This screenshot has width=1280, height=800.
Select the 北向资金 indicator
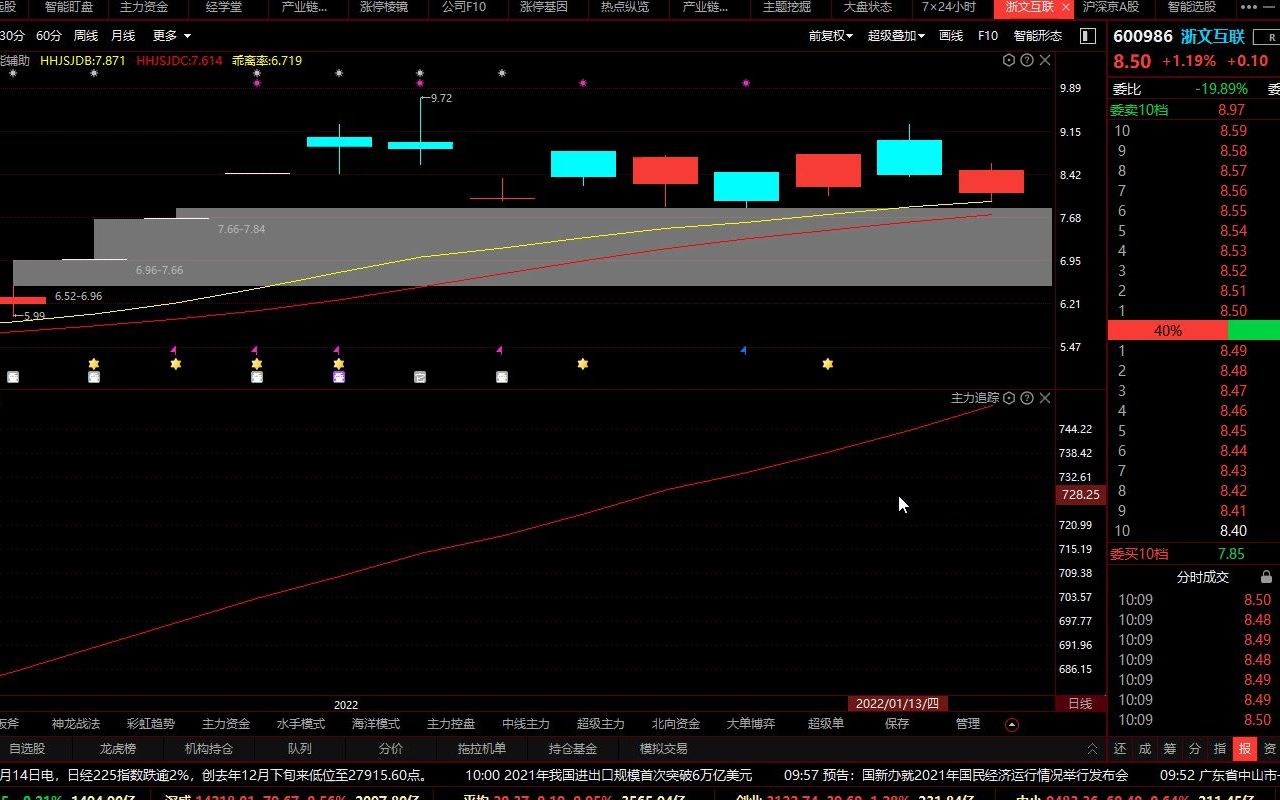point(676,724)
